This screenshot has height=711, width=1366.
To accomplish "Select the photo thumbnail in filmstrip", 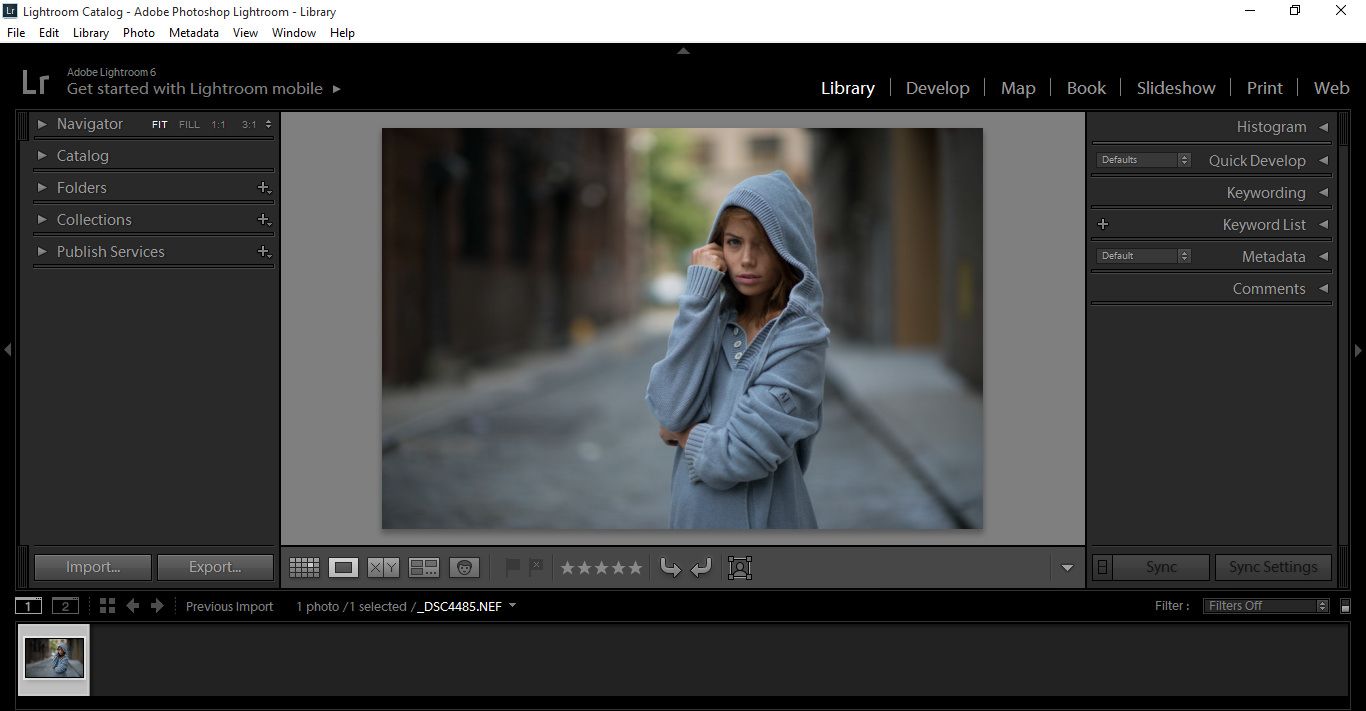I will coord(55,659).
